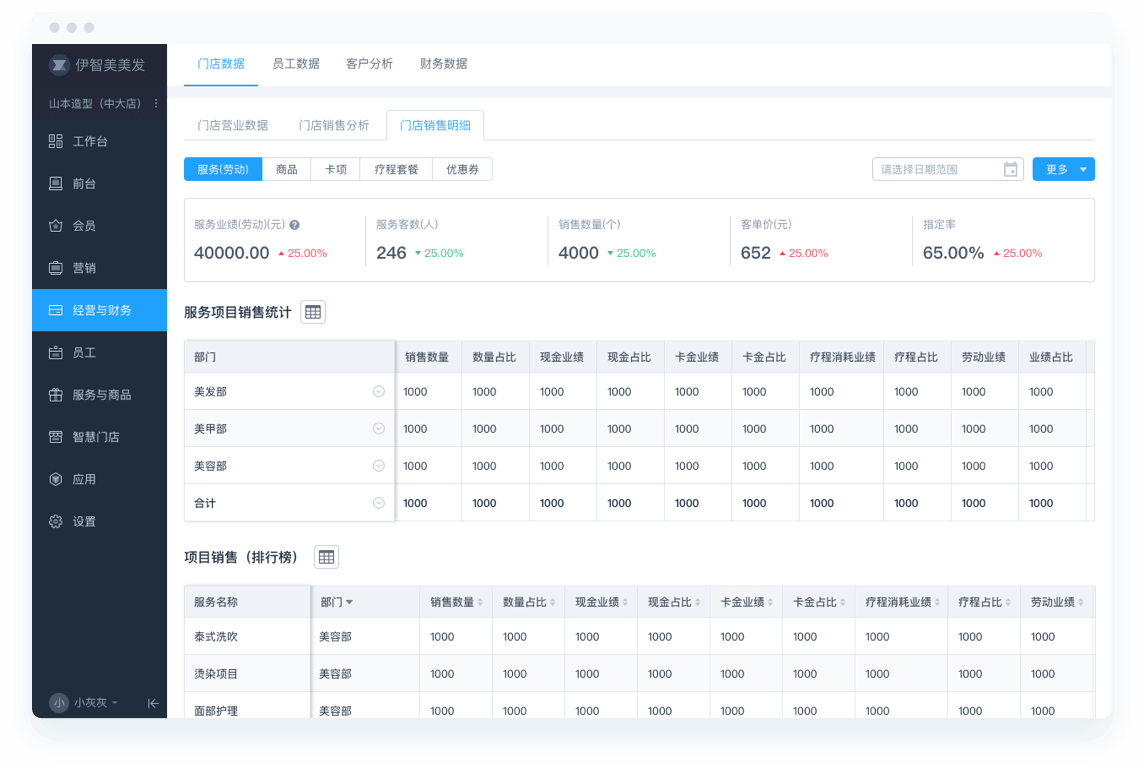Click 246 服务客数 value
The width and height of the screenshot is (1144, 770).
click(391, 253)
